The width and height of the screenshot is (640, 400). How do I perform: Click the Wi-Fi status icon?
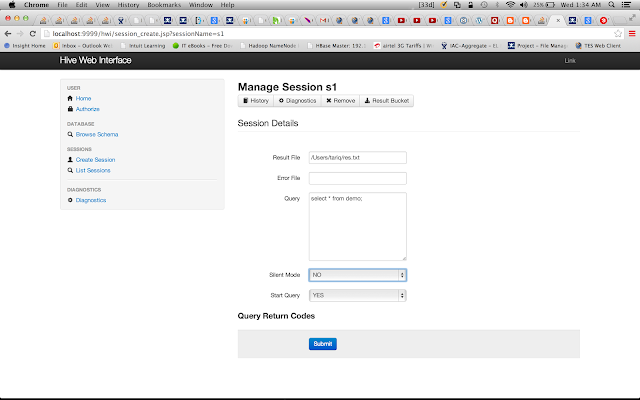pyautogui.click(x=510, y=5)
